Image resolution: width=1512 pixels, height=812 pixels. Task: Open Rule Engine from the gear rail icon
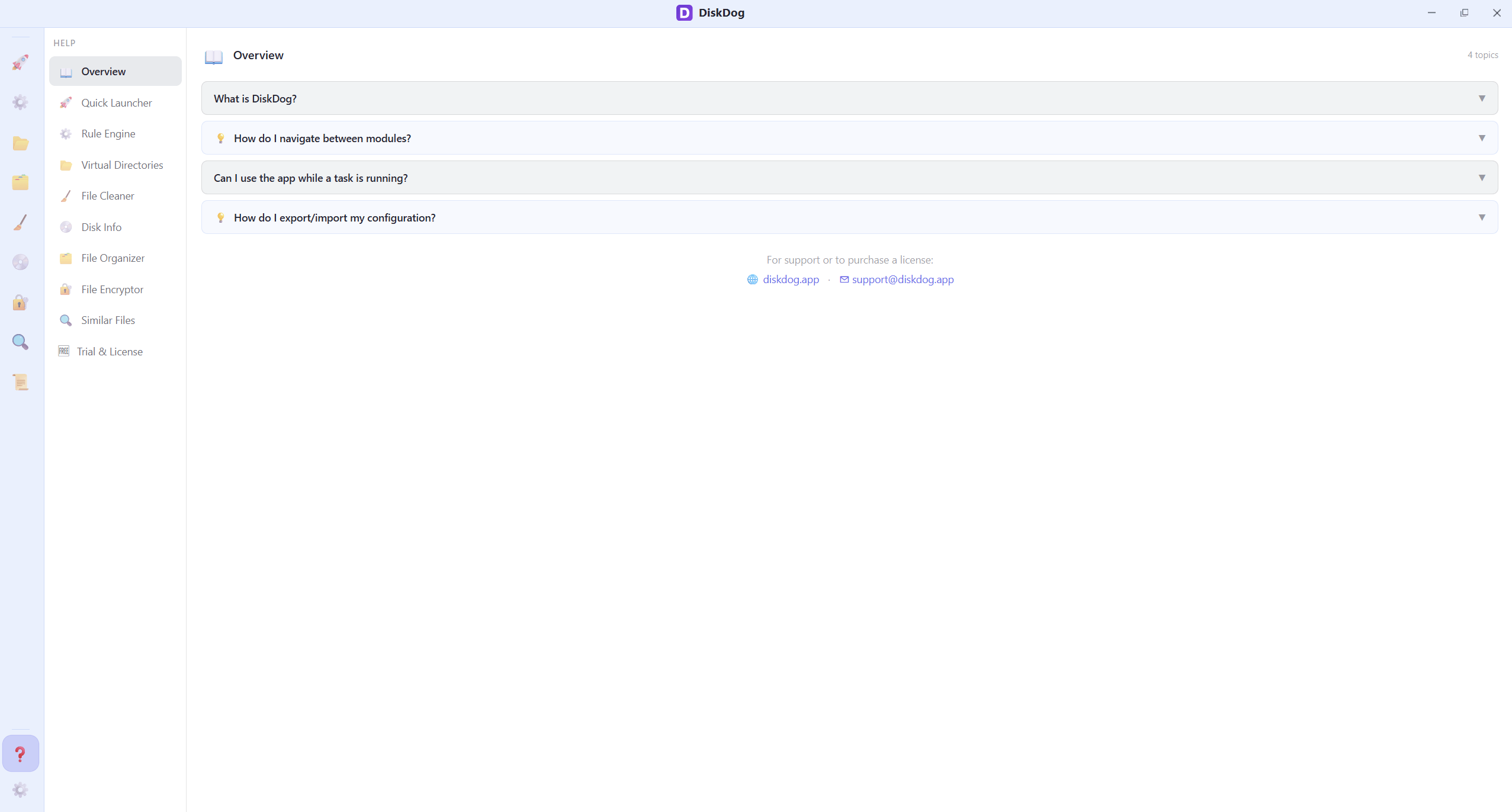click(21, 102)
